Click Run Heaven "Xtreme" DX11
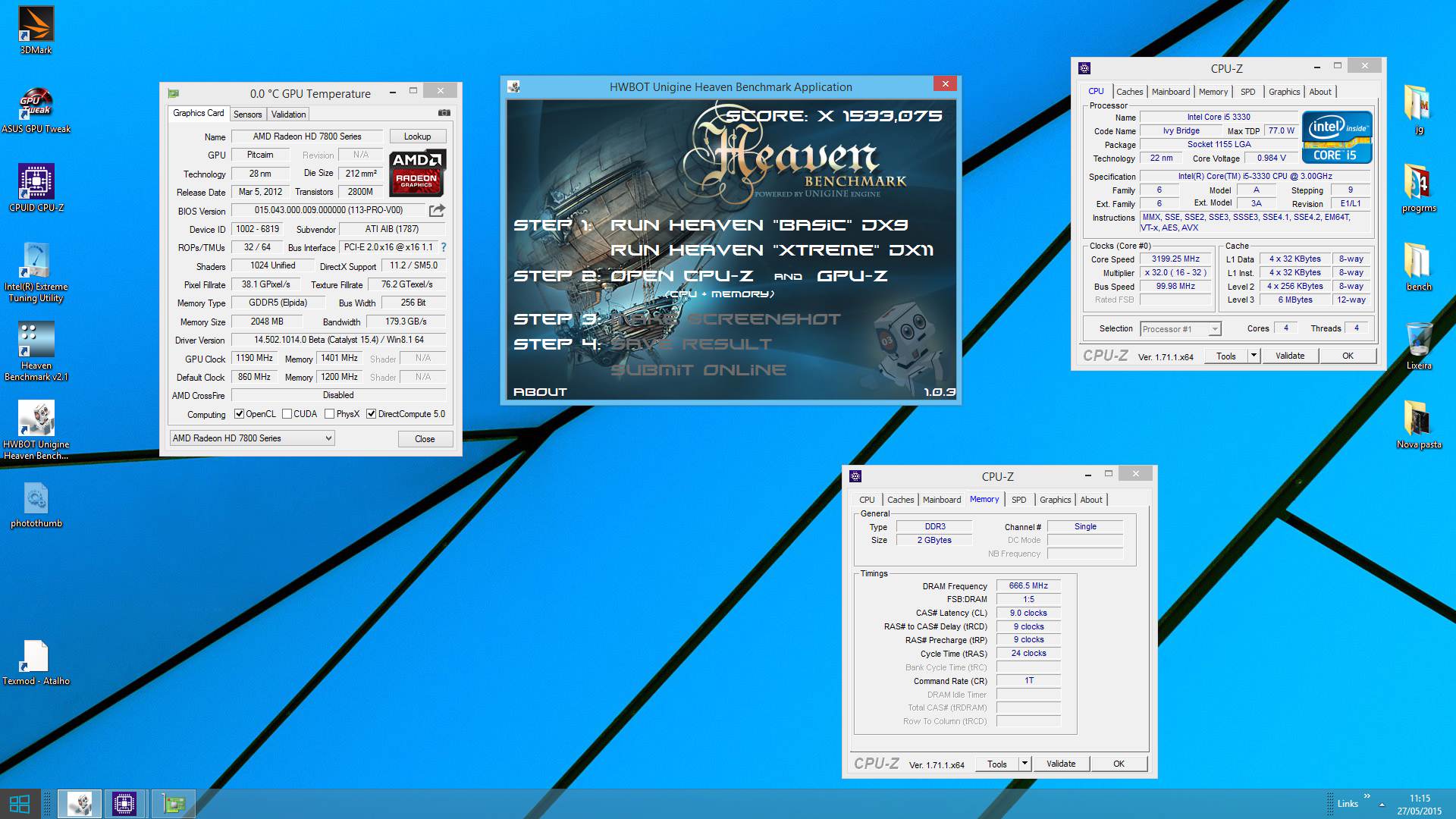Screen dimensions: 1456x819 coord(772,250)
